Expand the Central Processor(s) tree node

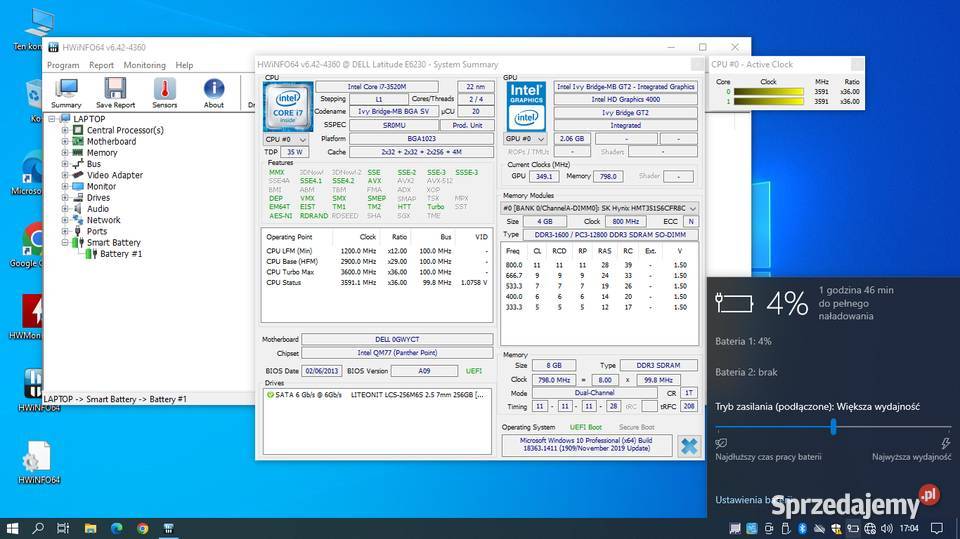(65, 130)
